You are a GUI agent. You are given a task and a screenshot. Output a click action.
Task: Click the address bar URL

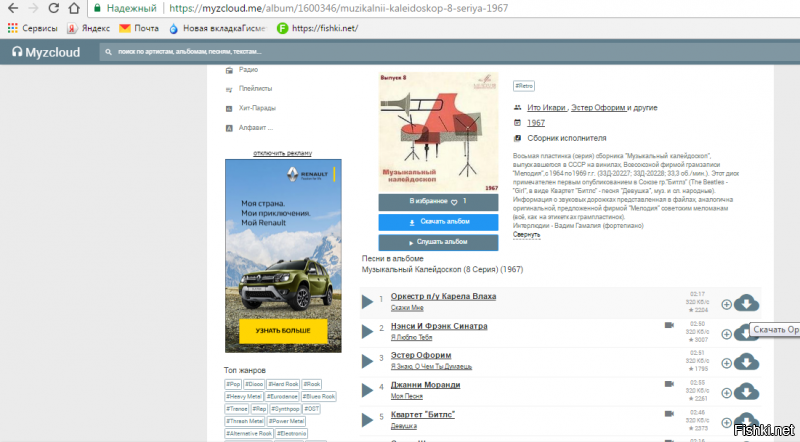(338, 8)
